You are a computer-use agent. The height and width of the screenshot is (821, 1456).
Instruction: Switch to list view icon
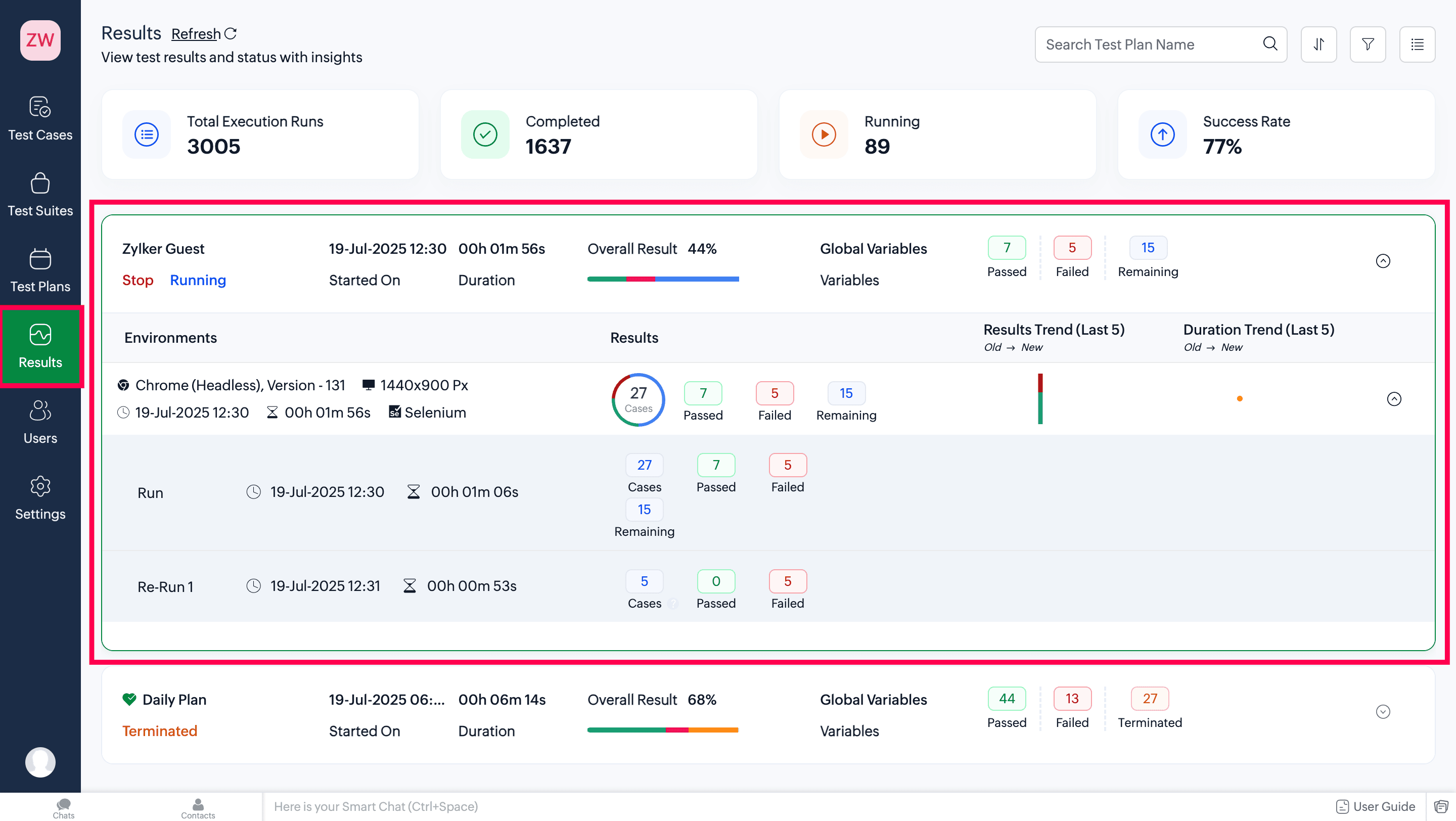pyautogui.click(x=1417, y=44)
